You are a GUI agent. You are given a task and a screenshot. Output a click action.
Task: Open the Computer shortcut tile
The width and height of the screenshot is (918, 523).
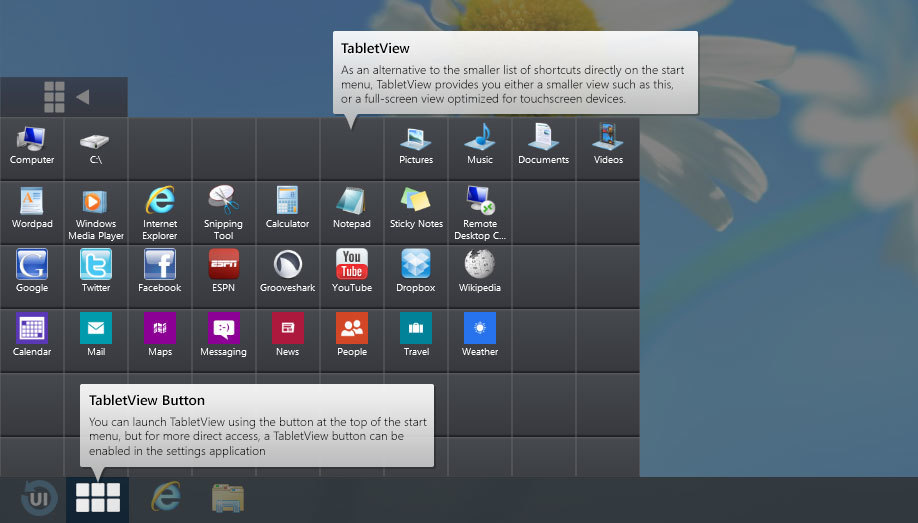coord(32,149)
